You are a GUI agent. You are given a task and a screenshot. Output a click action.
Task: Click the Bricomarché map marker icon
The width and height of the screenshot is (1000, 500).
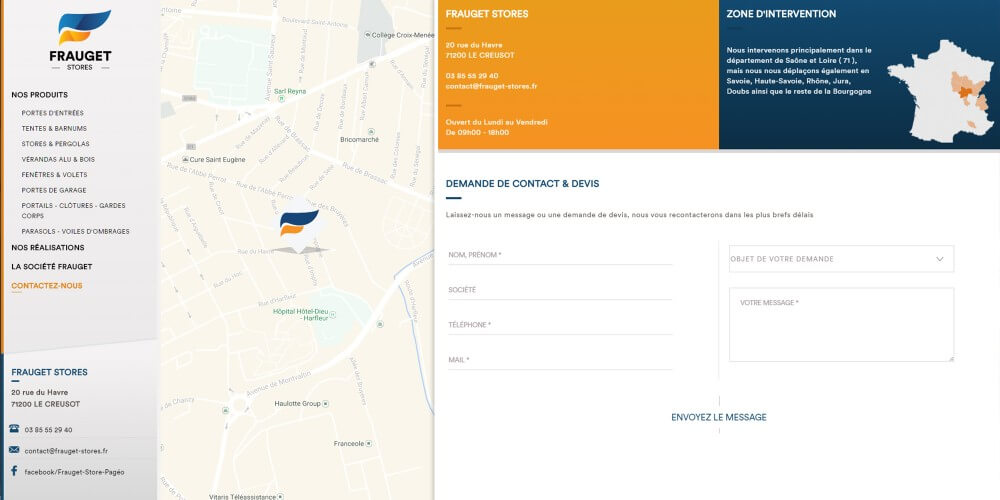coord(369,131)
